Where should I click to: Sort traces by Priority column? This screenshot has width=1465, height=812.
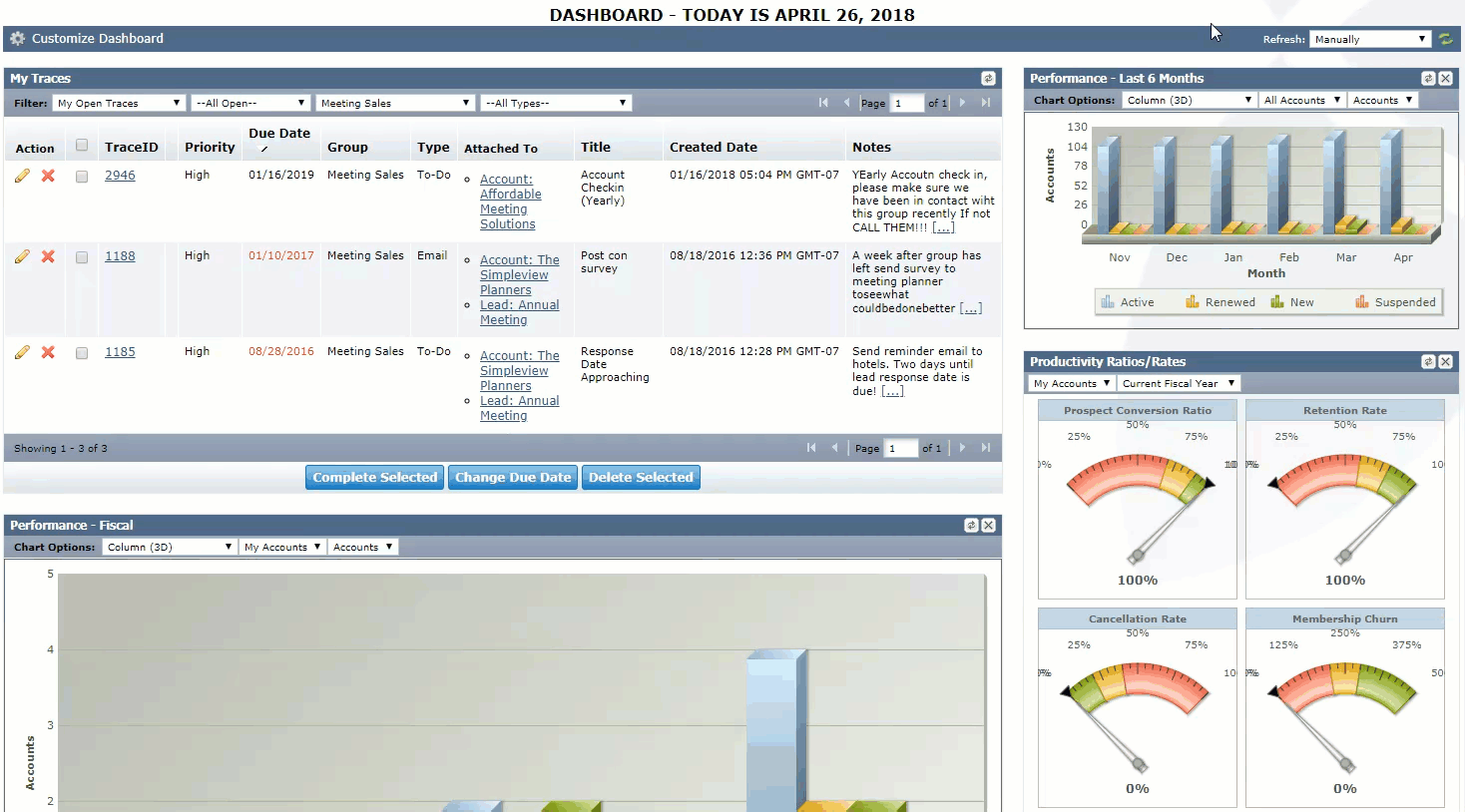(210, 147)
